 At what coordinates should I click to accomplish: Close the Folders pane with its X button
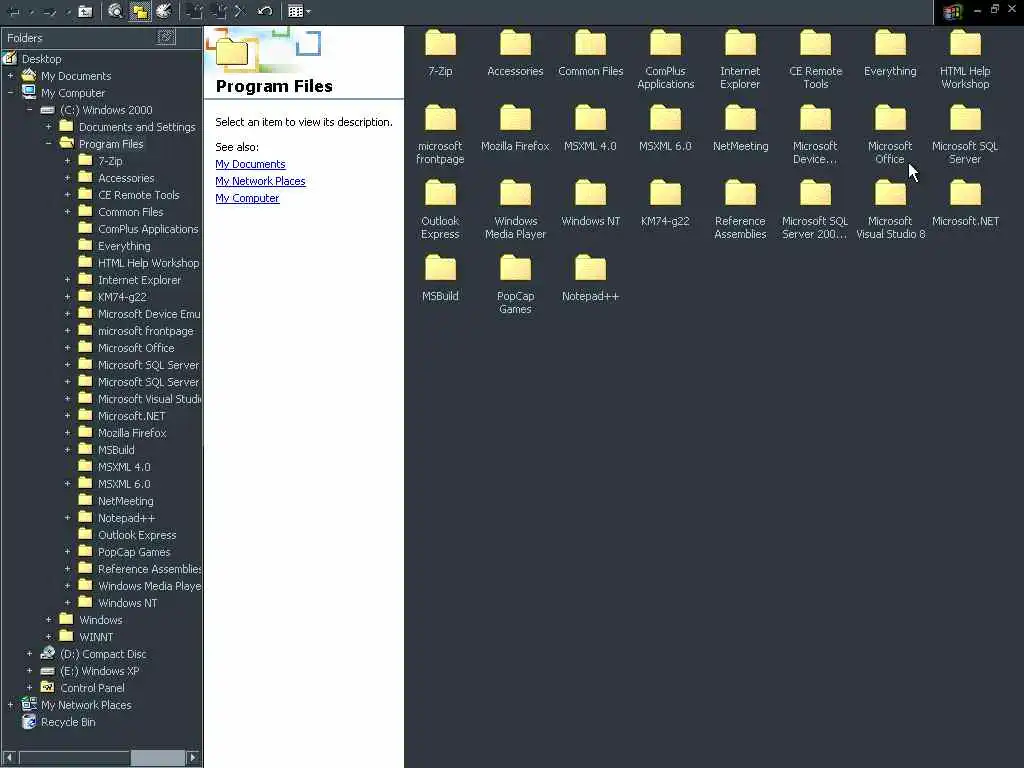(x=167, y=37)
